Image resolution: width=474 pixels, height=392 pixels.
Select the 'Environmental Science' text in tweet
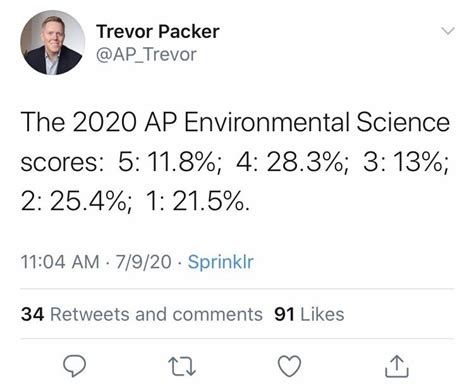pyautogui.click(x=317, y=122)
